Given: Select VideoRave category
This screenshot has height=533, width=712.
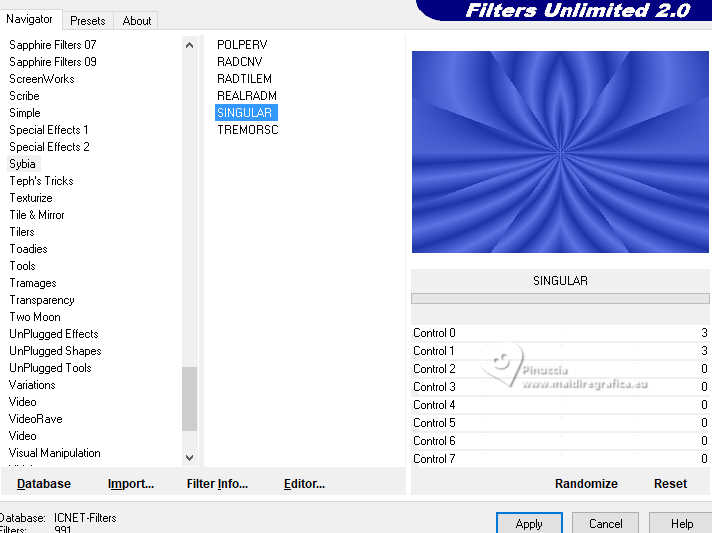Looking at the screenshot, I should point(35,419).
